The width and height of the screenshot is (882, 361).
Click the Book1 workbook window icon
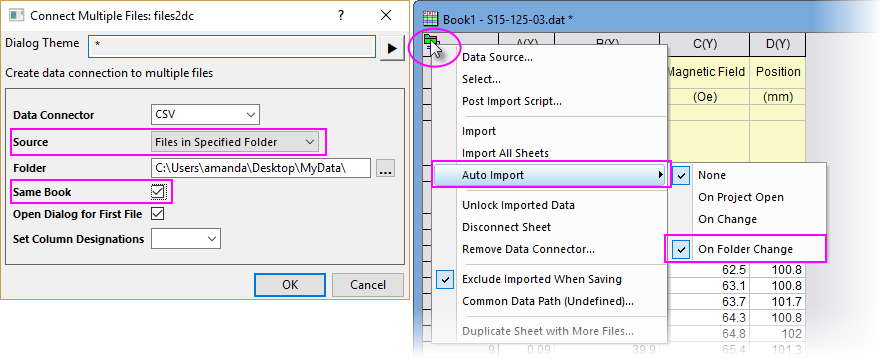430,19
